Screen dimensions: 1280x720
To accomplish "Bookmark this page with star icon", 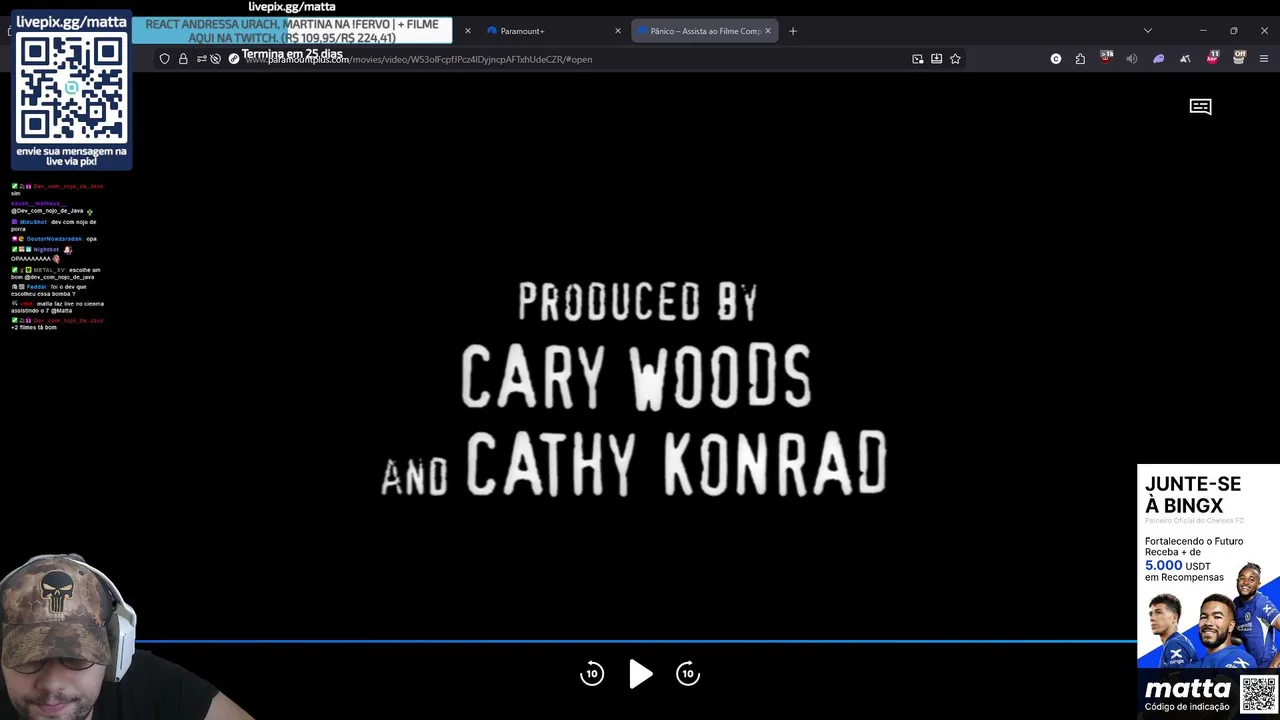I will (x=955, y=59).
